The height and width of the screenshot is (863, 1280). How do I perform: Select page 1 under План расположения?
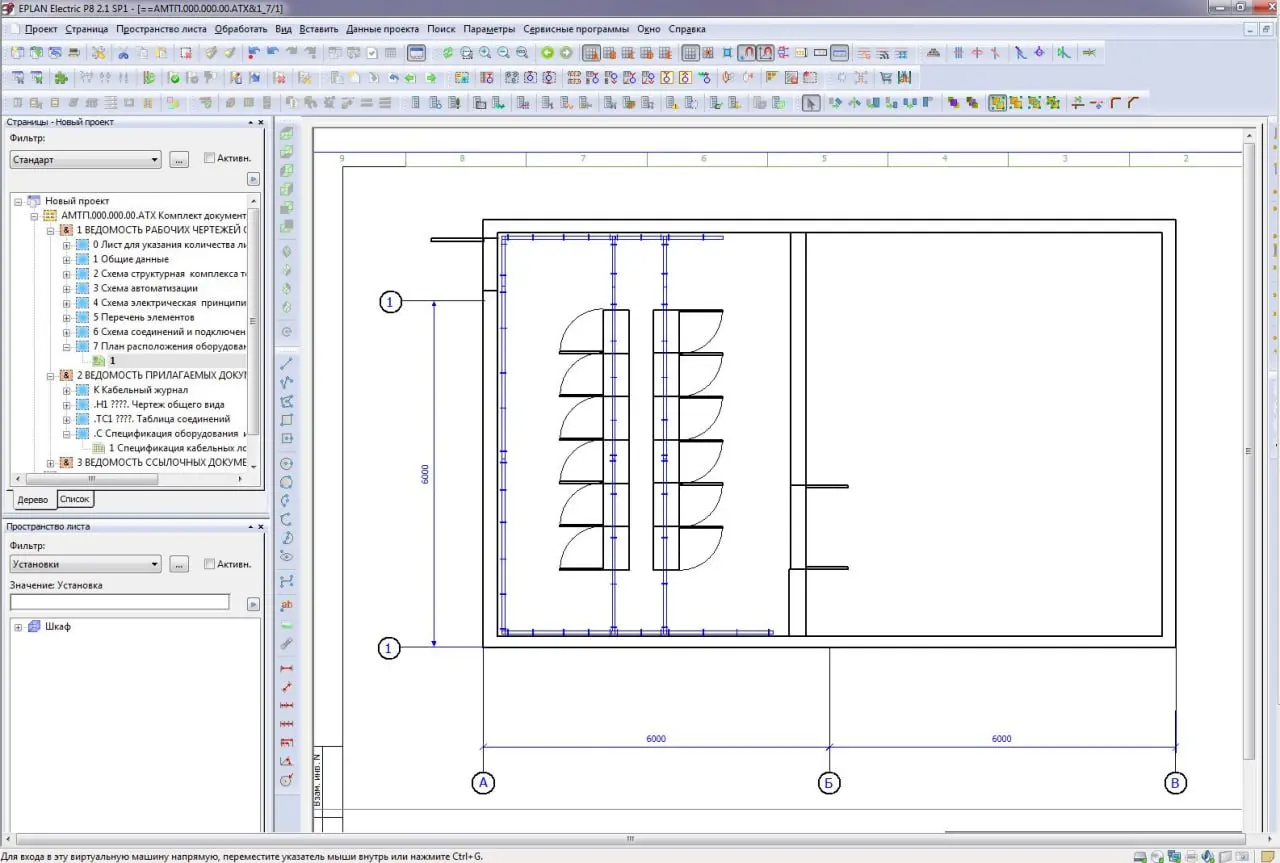(x=112, y=361)
